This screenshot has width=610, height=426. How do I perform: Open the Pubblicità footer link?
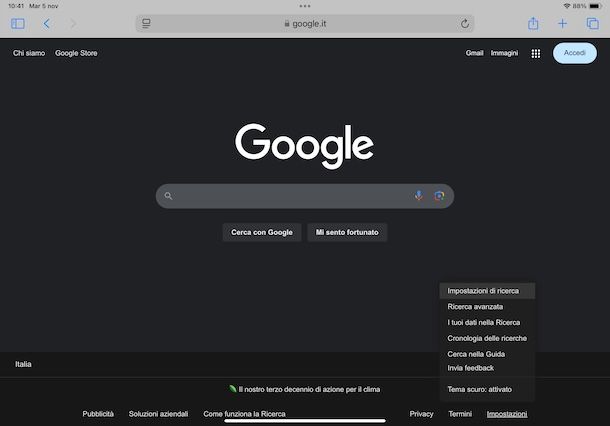(x=98, y=414)
